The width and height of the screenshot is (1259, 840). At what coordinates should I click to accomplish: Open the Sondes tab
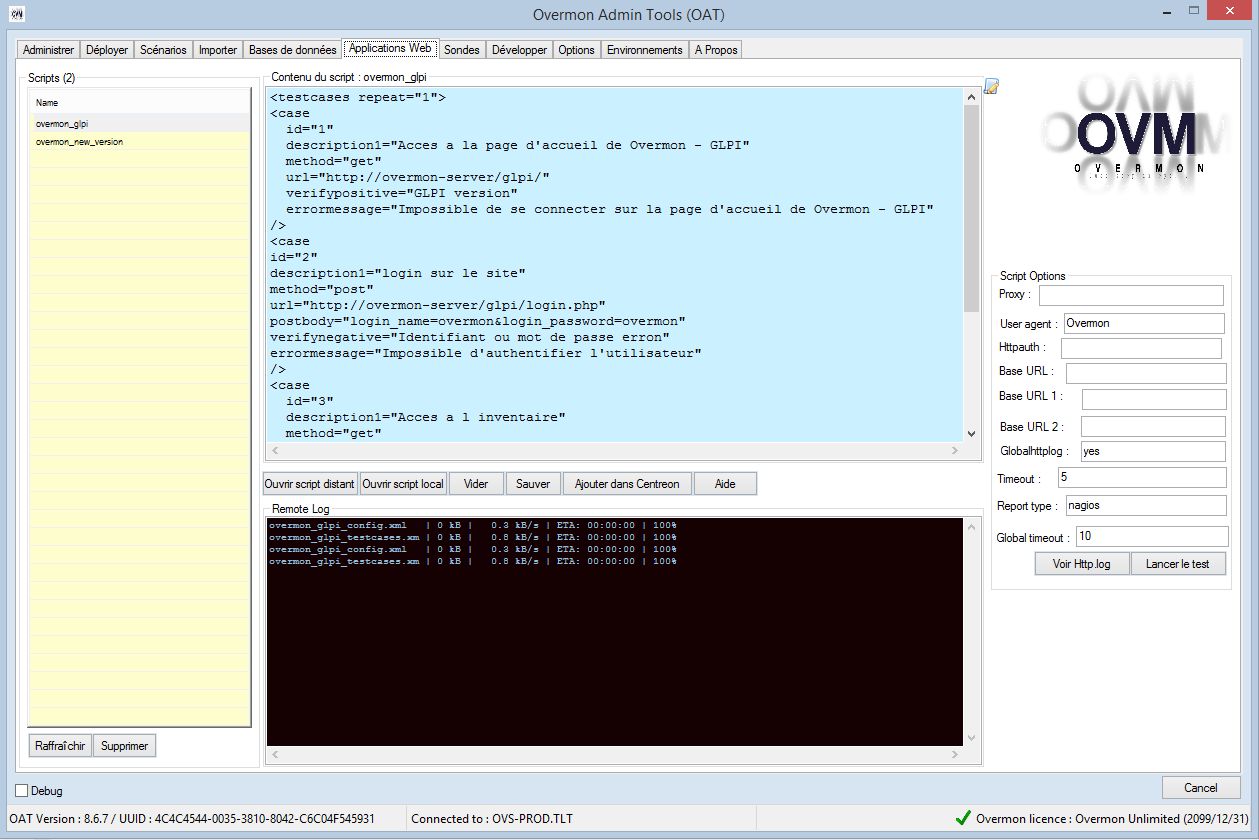click(x=462, y=50)
